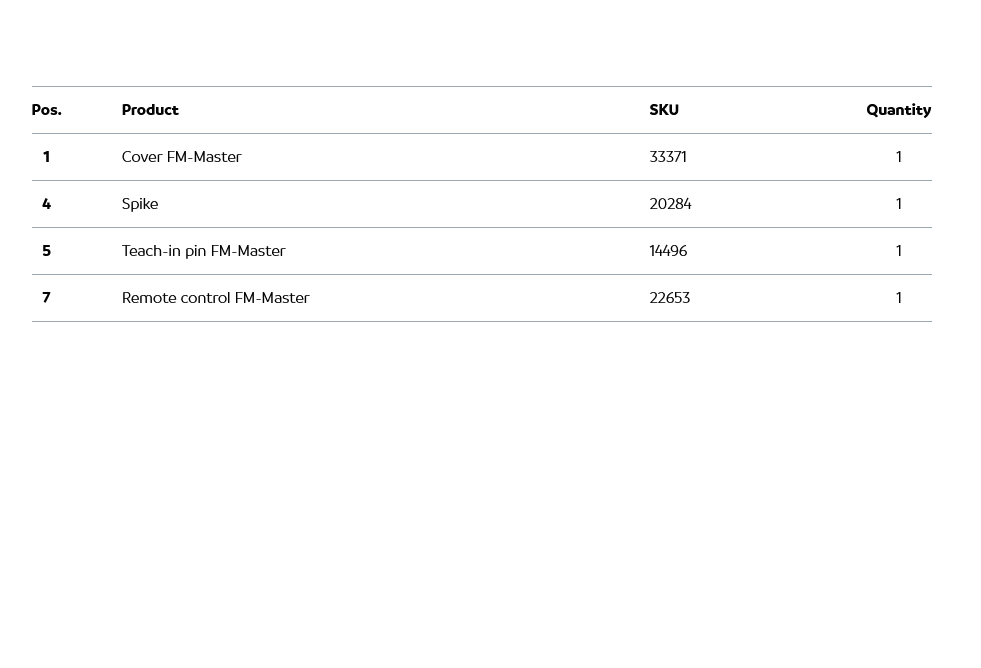Viewport: 981px width, 668px height.
Task: Click quantity value for Cover FM-Master
Action: (x=898, y=157)
